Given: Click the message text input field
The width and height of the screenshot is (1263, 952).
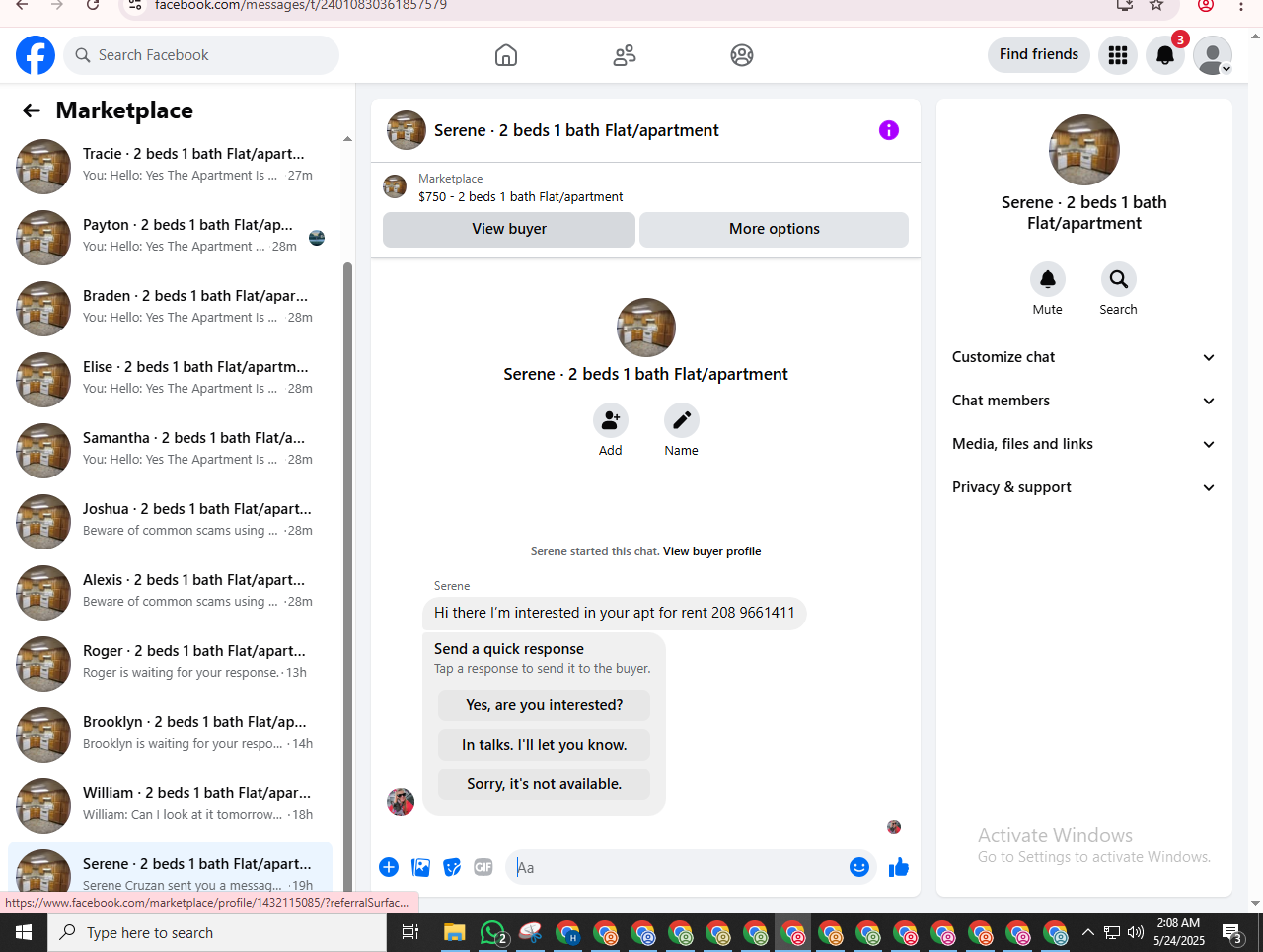Looking at the screenshot, I should point(676,867).
